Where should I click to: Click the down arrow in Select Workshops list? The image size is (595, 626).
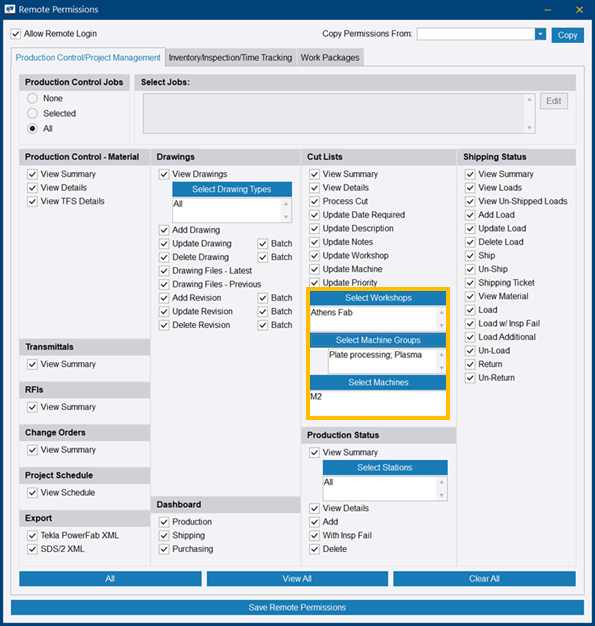click(x=441, y=325)
